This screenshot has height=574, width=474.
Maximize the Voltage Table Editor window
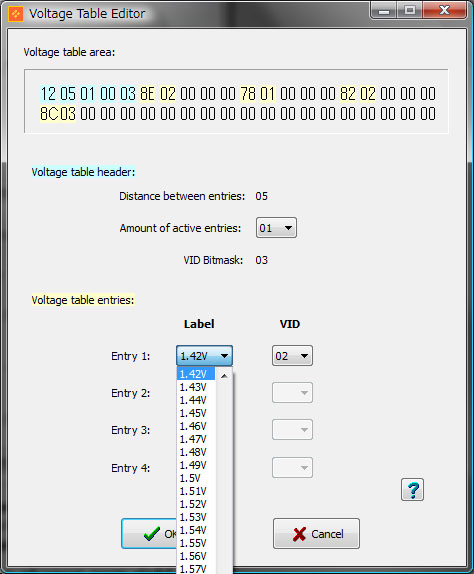410,10
